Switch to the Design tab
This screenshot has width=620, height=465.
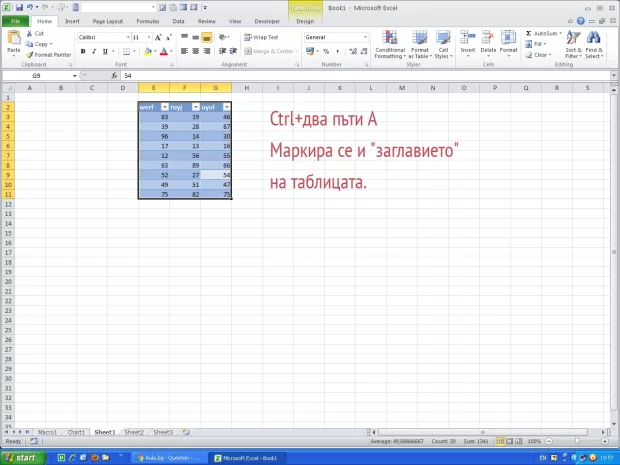305,21
